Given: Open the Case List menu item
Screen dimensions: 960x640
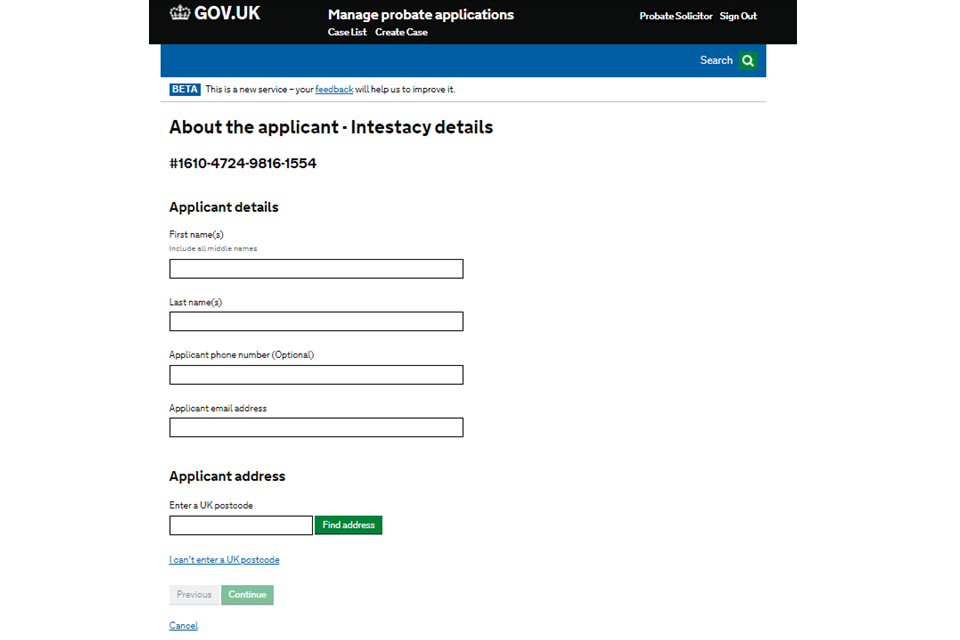Looking at the screenshot, I should click(347, 32).
